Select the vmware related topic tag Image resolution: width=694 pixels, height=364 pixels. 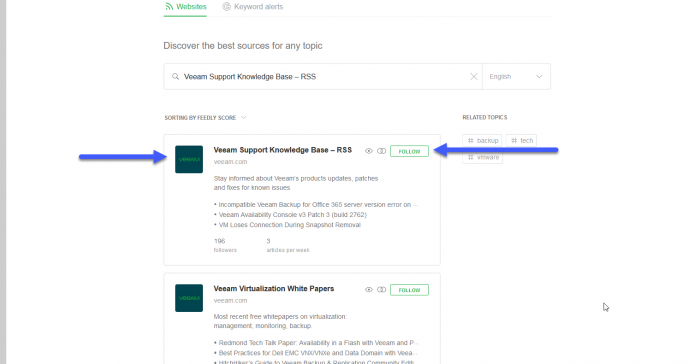pos(482,157)
